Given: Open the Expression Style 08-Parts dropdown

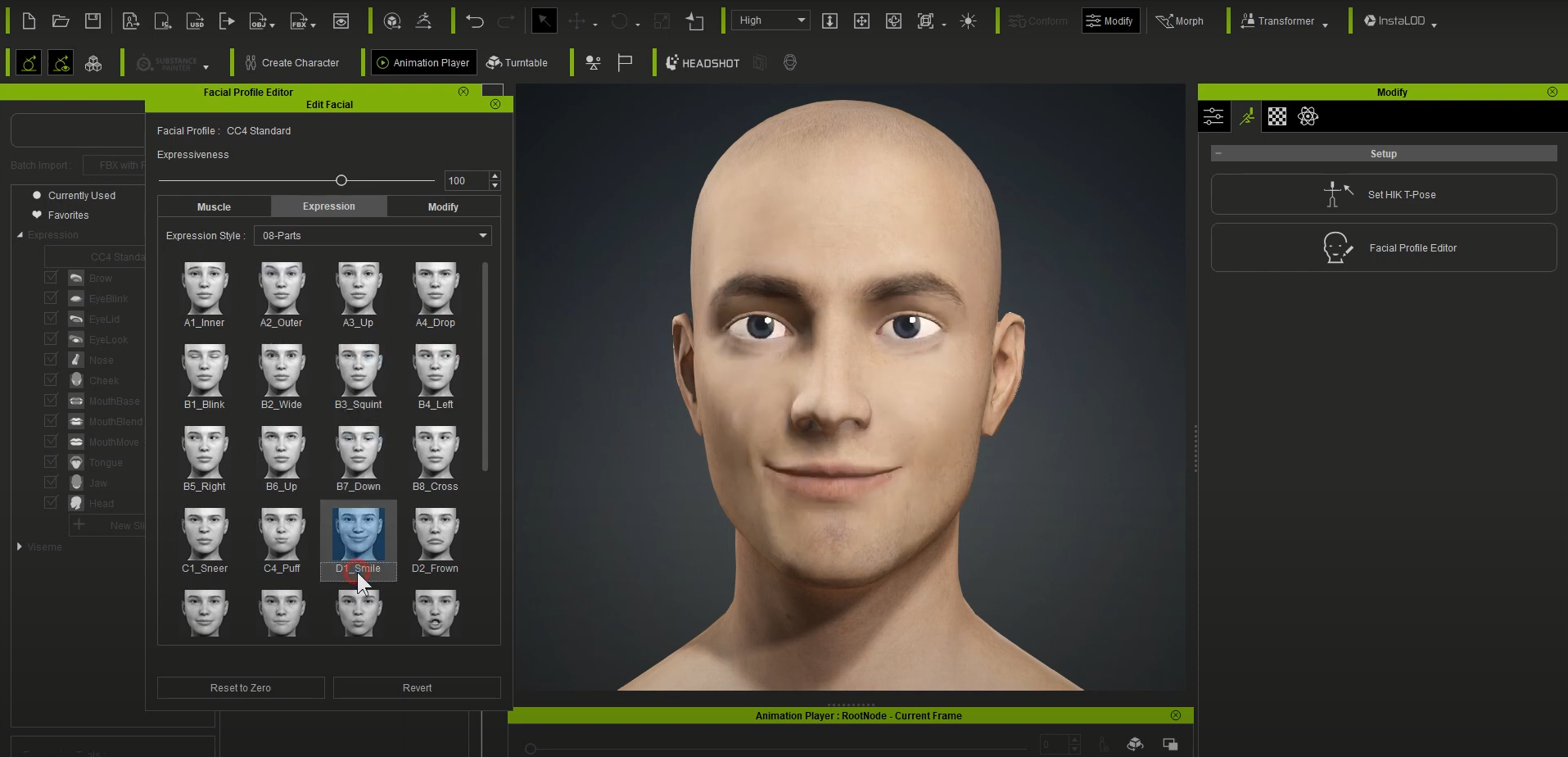Looking at the screenshot, I should (x=373, y=236).
